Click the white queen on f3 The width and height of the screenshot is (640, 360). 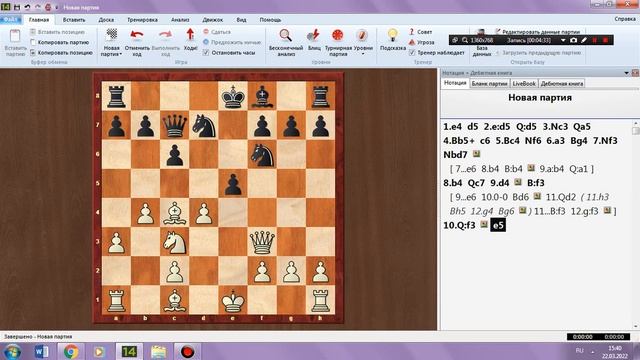(x=262, y=242)
